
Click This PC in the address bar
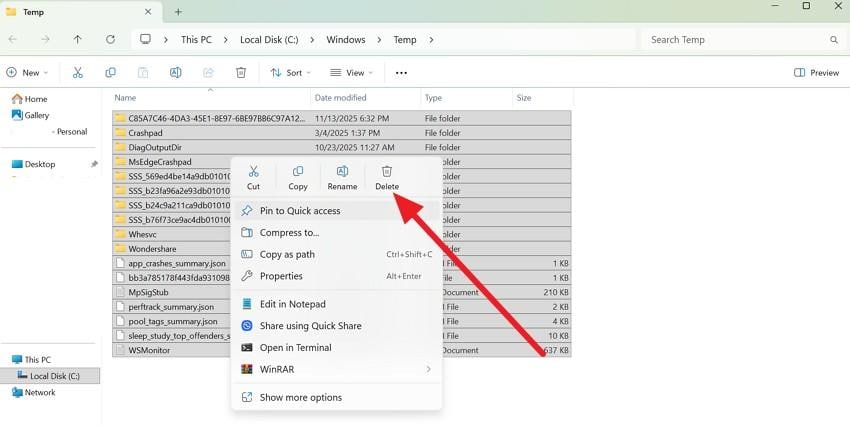point(196,40)
